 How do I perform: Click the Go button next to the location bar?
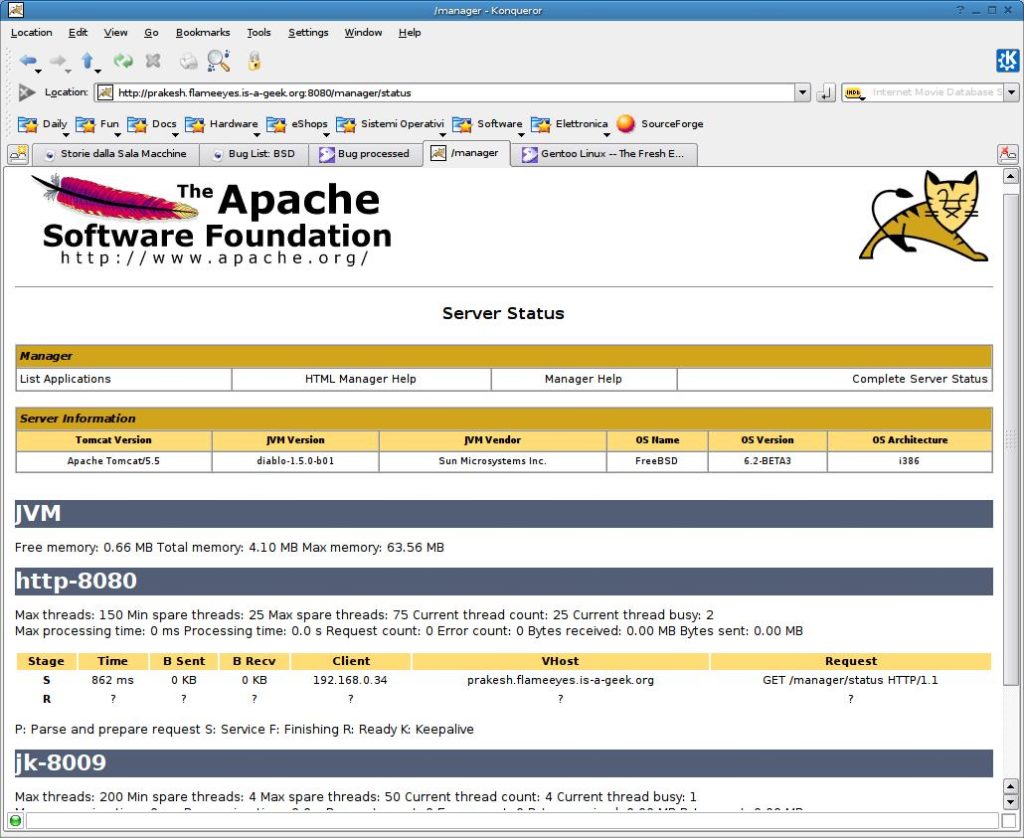pyautogui.click(x=825, y=93)
